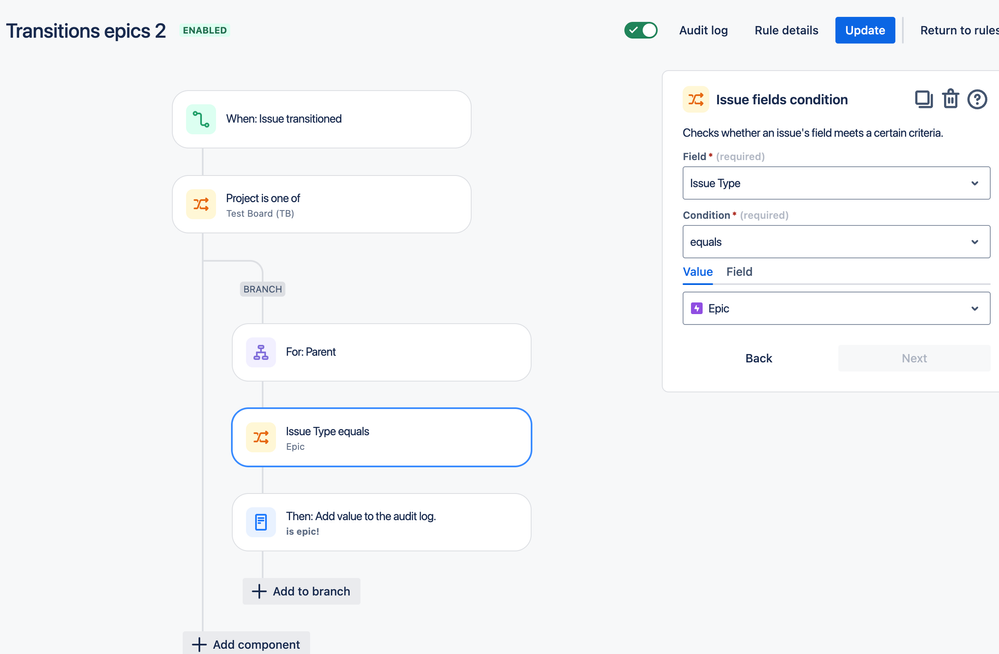Switch to the Value tab
Image resolution: width=999 pixels, height=654 pixels.
point(698,272)
